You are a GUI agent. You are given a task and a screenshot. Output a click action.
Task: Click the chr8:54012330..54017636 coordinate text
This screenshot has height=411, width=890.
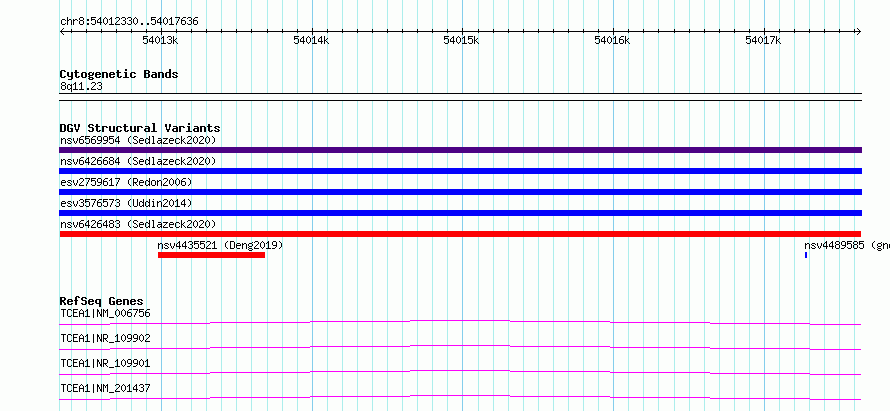(129, 22)
